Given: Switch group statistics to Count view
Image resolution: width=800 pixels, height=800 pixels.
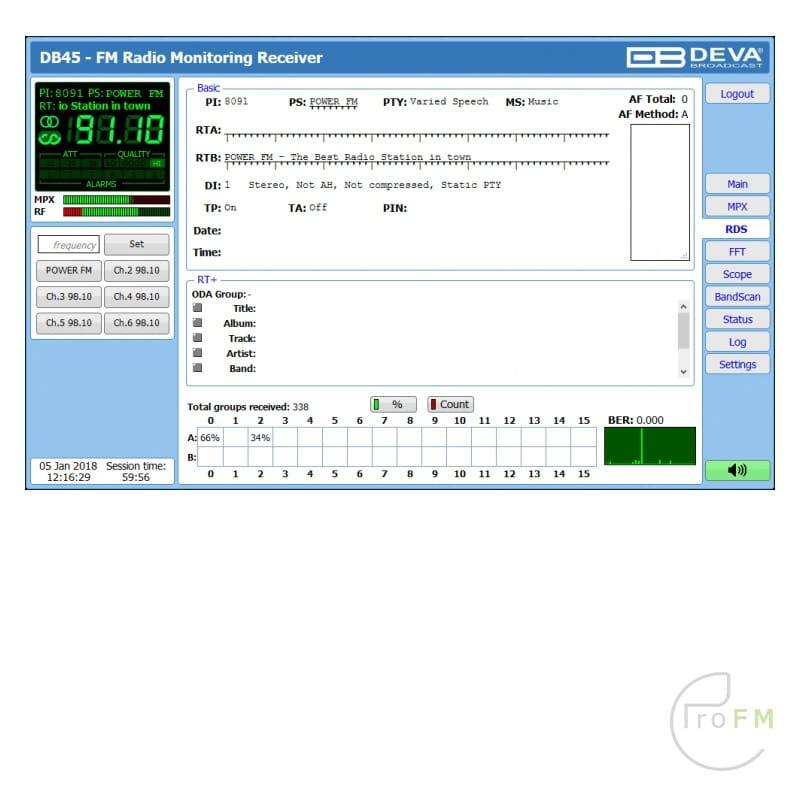Looking at the screenshot, I should [x=450, y=404].
